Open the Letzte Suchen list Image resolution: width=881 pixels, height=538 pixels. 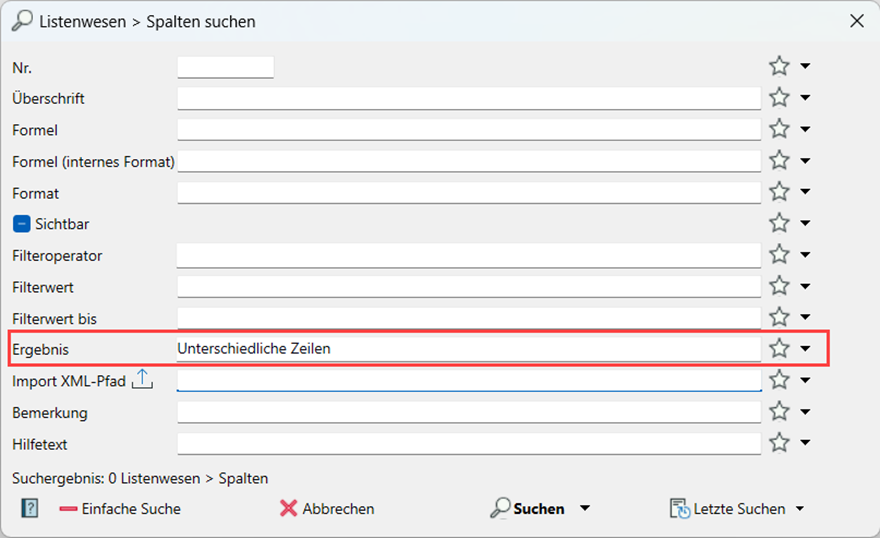click(728, 509)
